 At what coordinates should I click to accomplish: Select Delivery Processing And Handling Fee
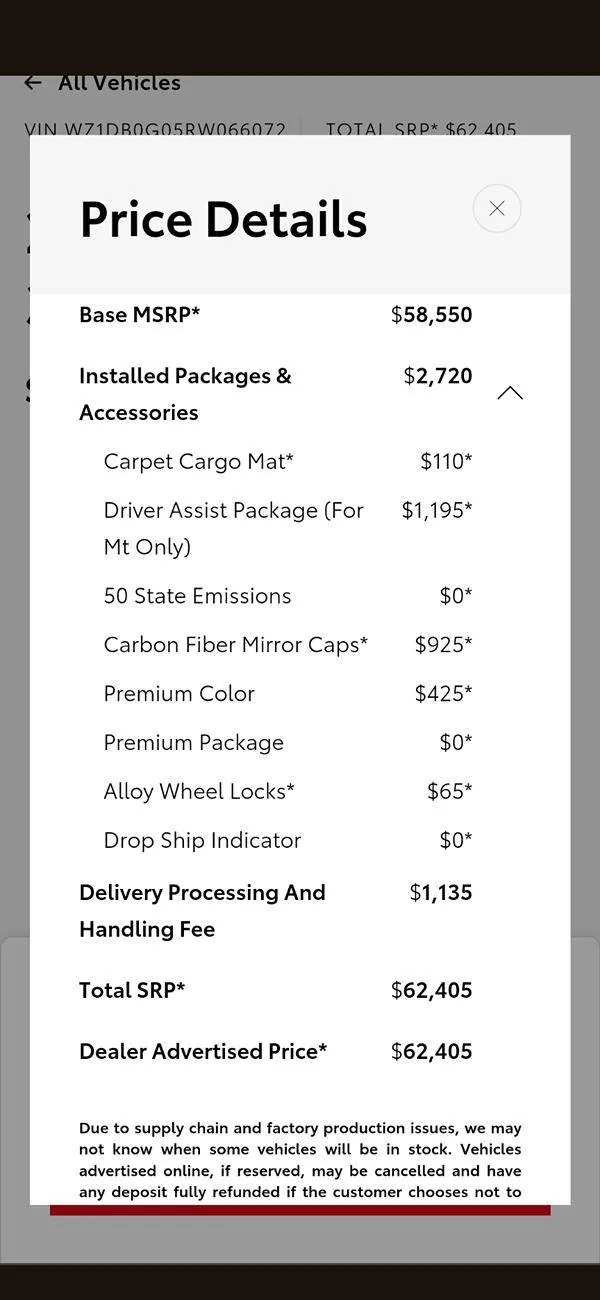pos(275,910)
